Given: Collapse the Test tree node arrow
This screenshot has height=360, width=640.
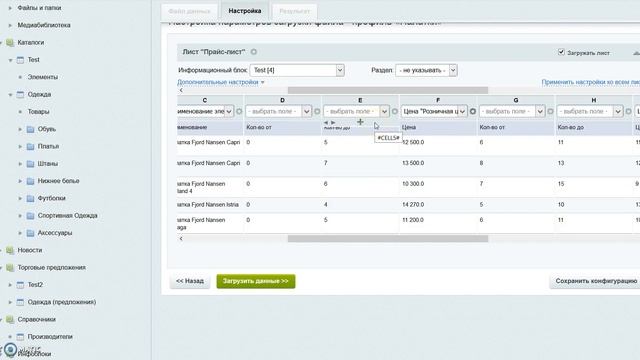Looking at the screenshot, I should click(10, 60).
